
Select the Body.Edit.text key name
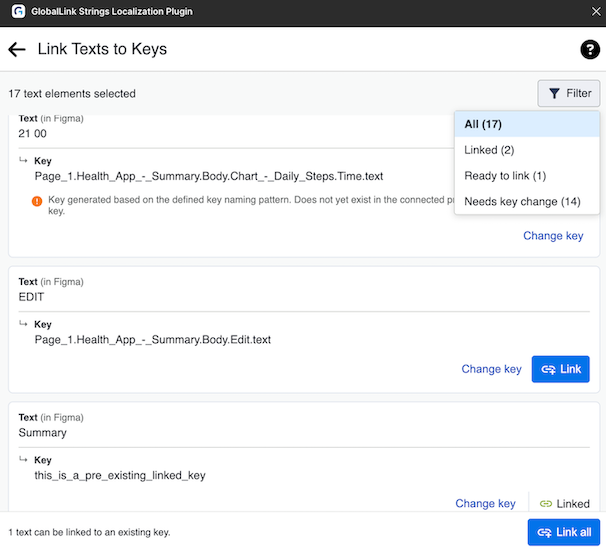[x=153, y=340]
